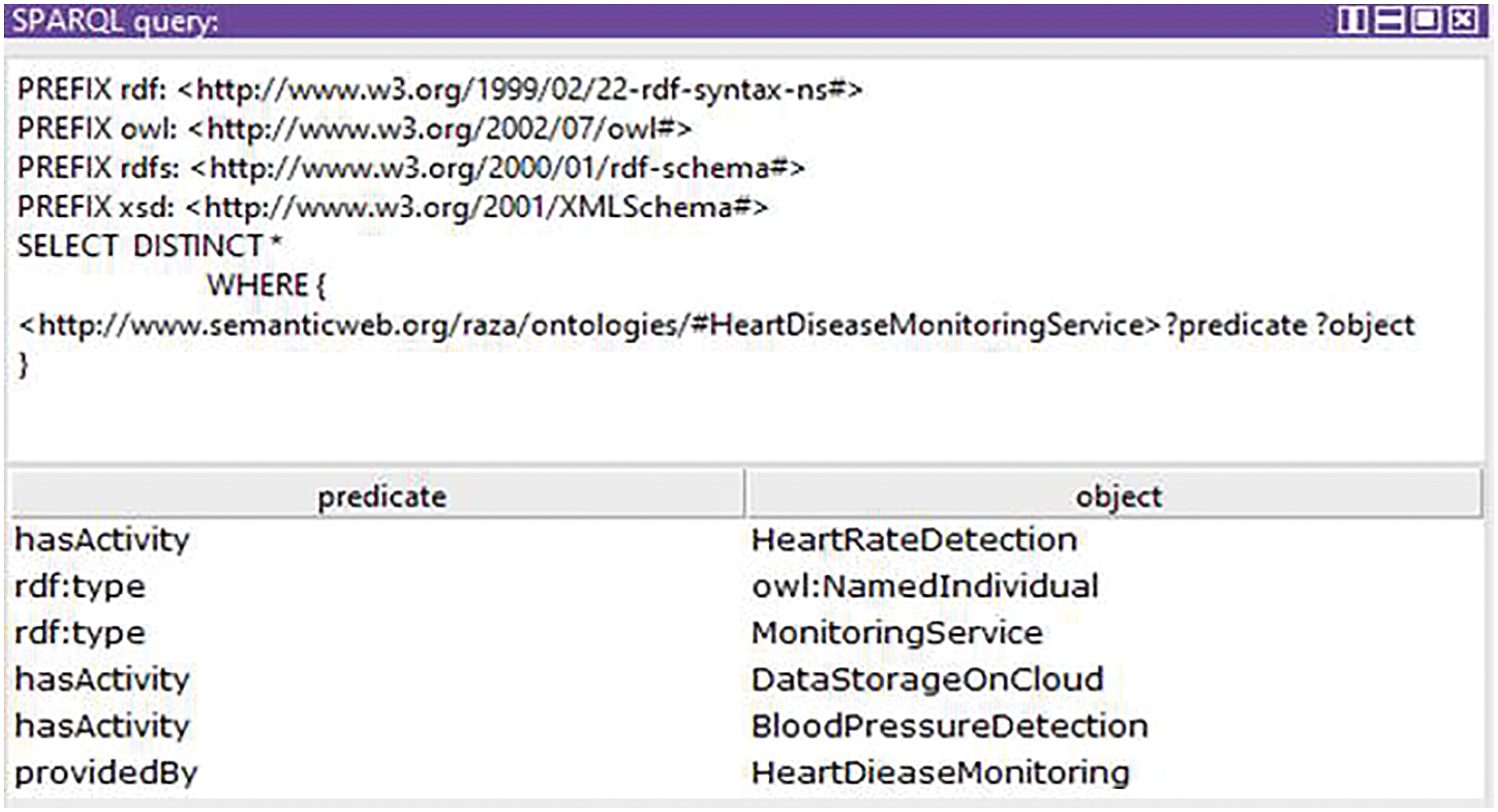Sort results by the predicate column header

(382, 497)
